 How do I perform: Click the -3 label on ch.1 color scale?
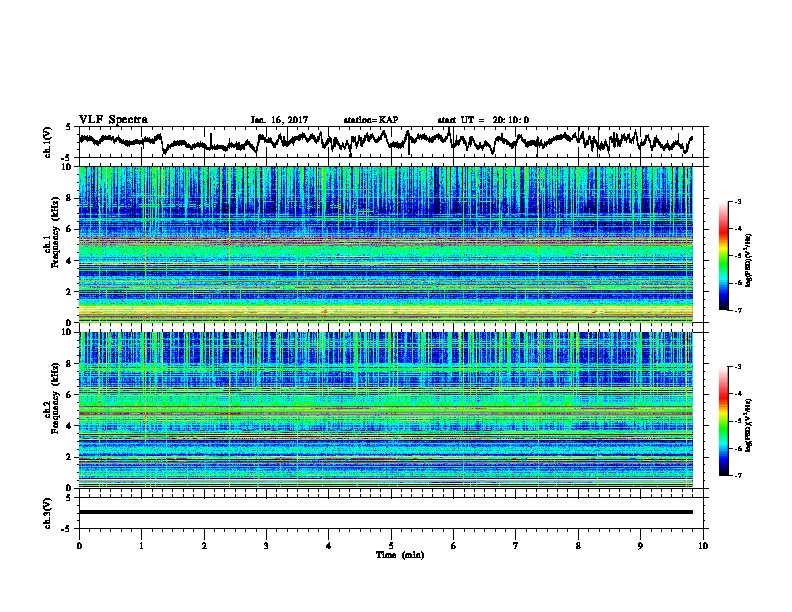point(738,202)
